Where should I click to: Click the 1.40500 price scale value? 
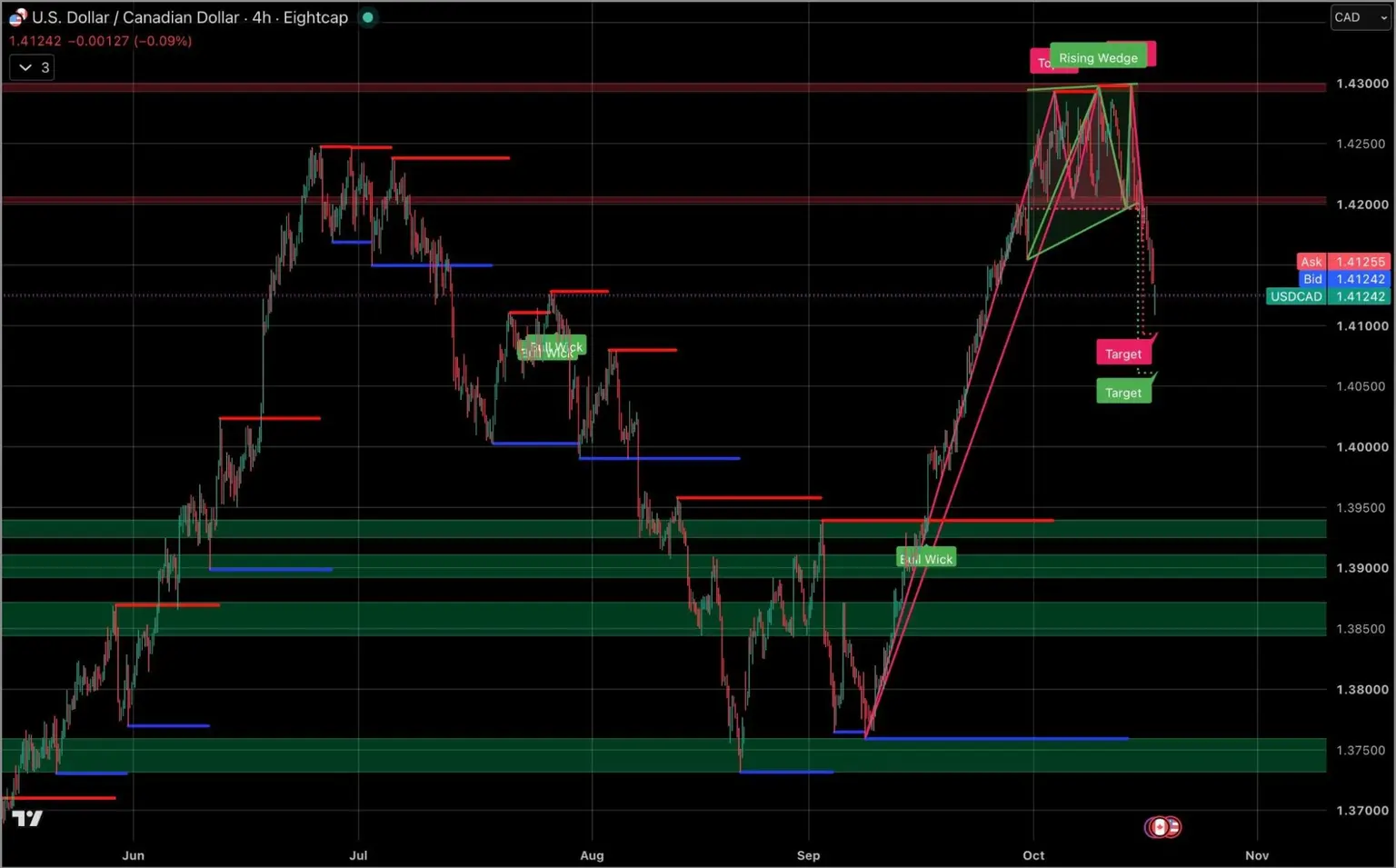(x=1361, y=386)
